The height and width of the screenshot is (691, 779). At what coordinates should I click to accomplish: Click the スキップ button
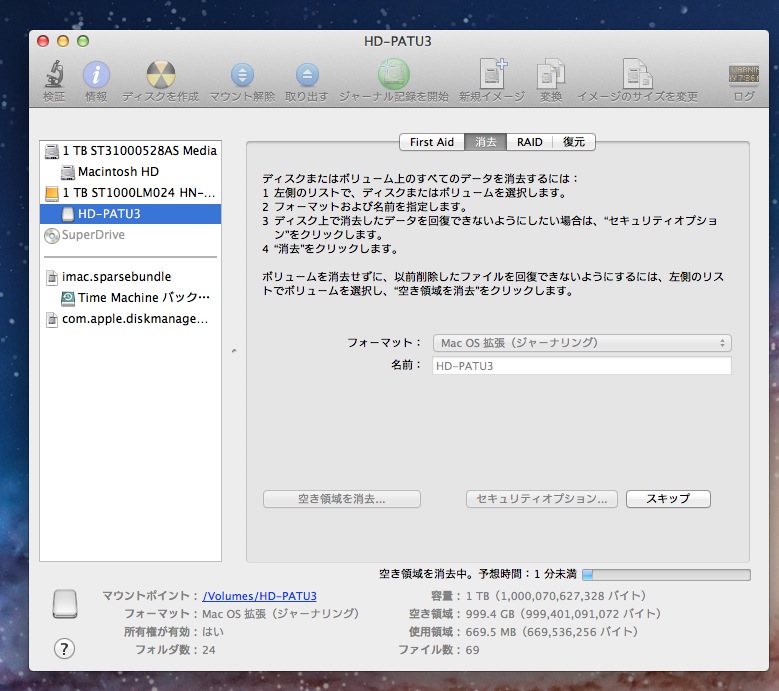(x=668, y=499)
